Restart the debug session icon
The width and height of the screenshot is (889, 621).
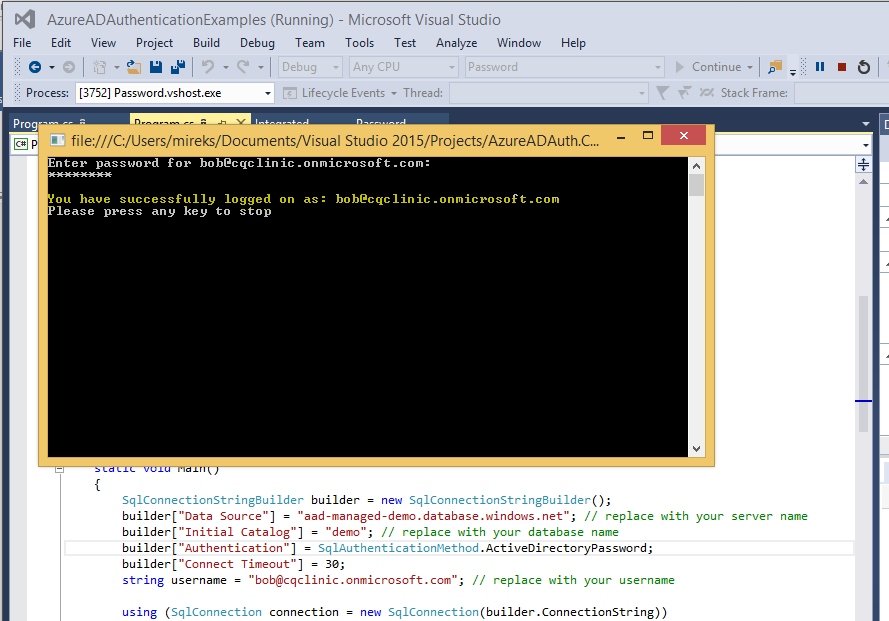(x=863, y=67)
